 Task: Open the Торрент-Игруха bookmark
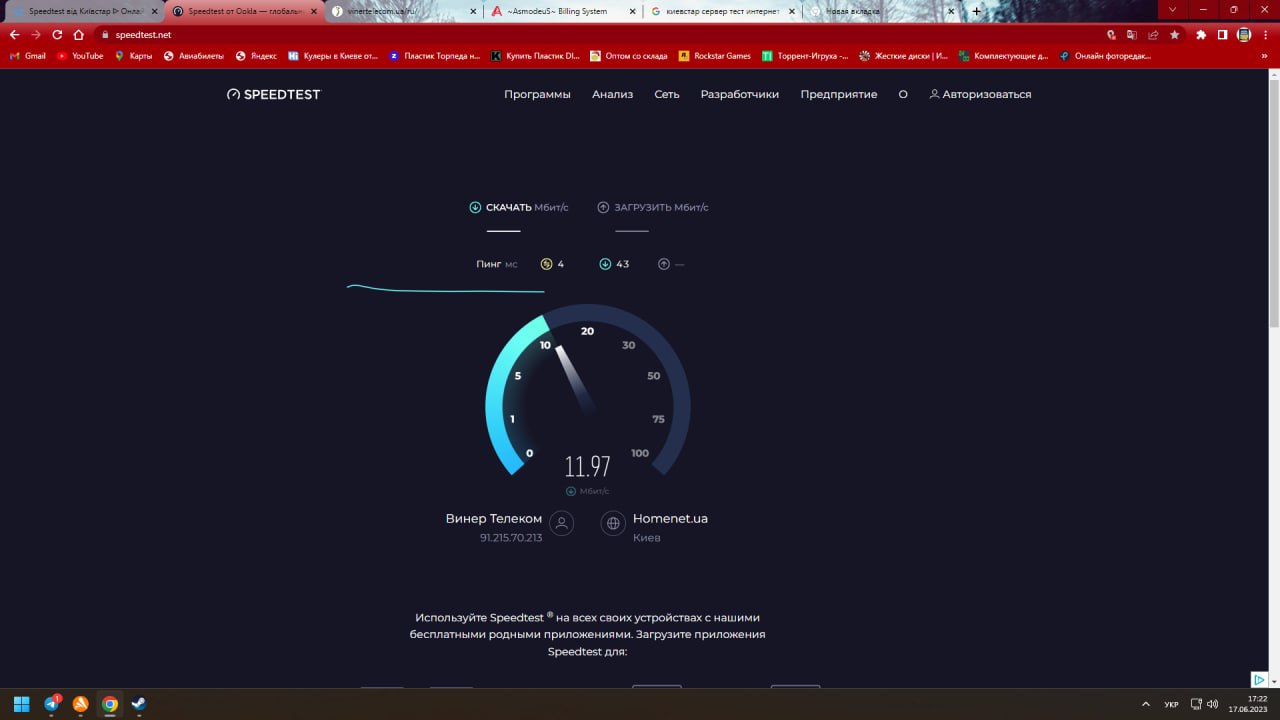[805, 56]
